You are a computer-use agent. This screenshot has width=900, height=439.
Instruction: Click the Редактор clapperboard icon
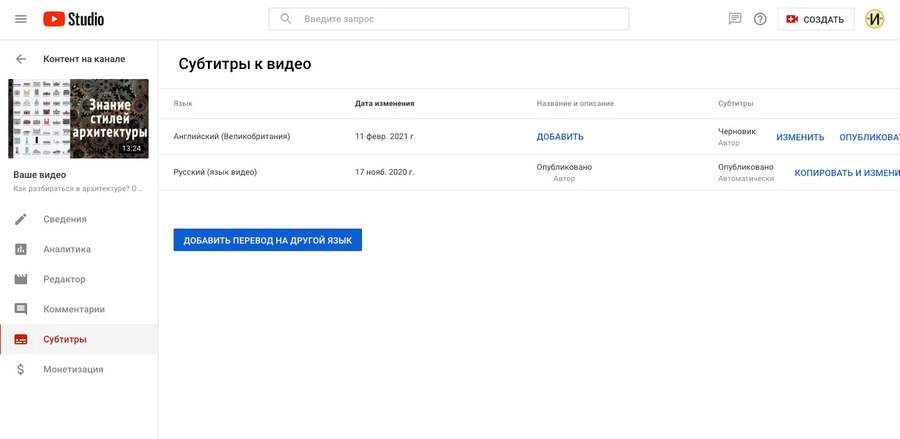click(21, 279)
